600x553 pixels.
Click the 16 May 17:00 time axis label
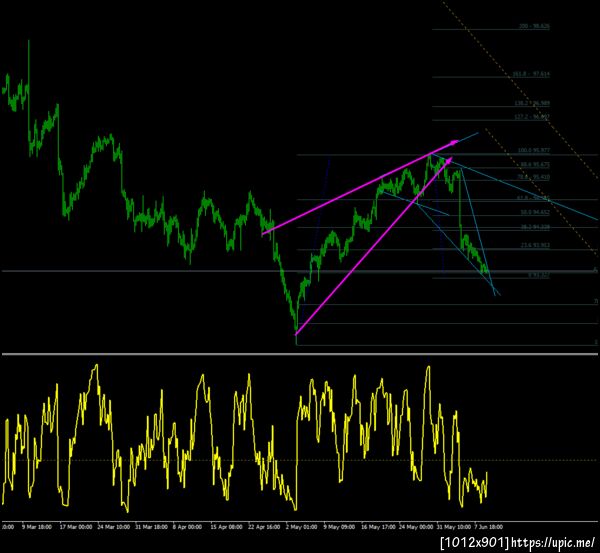point(378,527)
